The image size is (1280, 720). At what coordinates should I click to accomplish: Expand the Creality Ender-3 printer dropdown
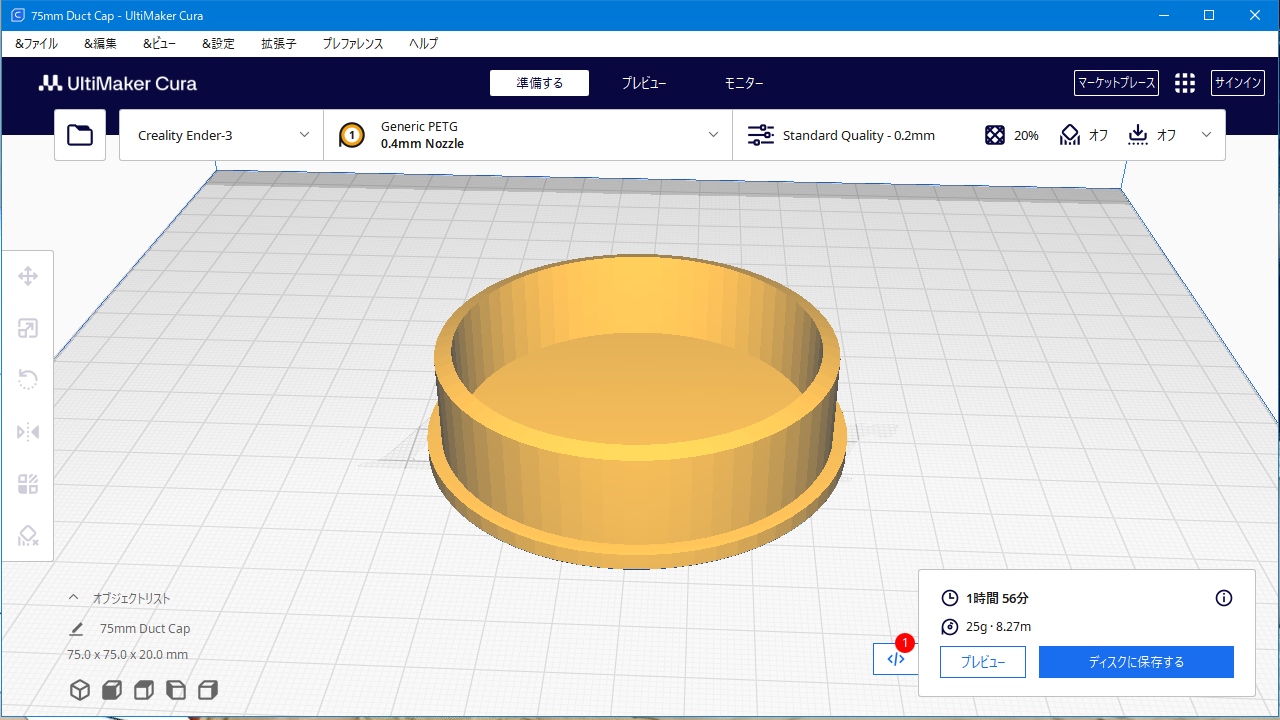pos(221,135)
